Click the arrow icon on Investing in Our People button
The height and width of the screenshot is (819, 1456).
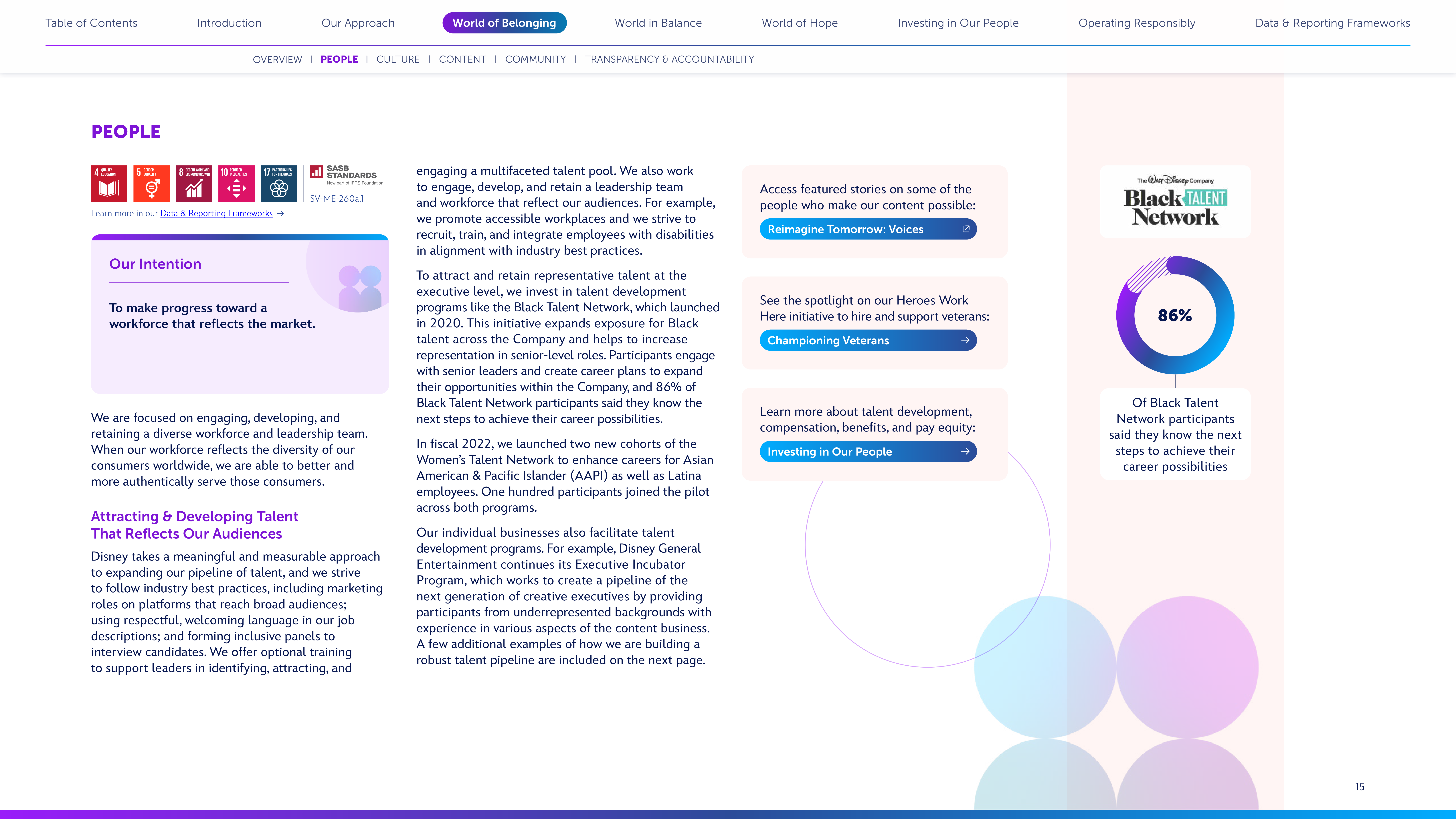pos(965,452)
